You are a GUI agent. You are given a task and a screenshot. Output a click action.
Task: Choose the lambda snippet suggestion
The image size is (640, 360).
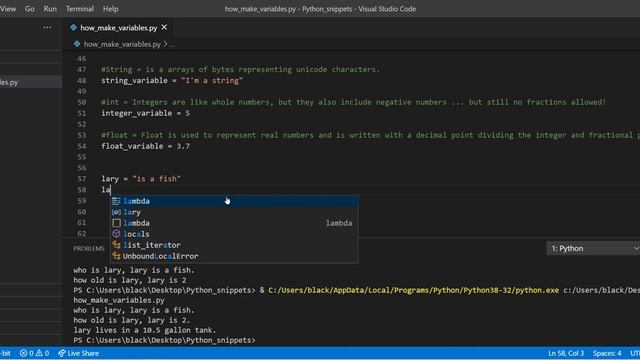[234, 223]
